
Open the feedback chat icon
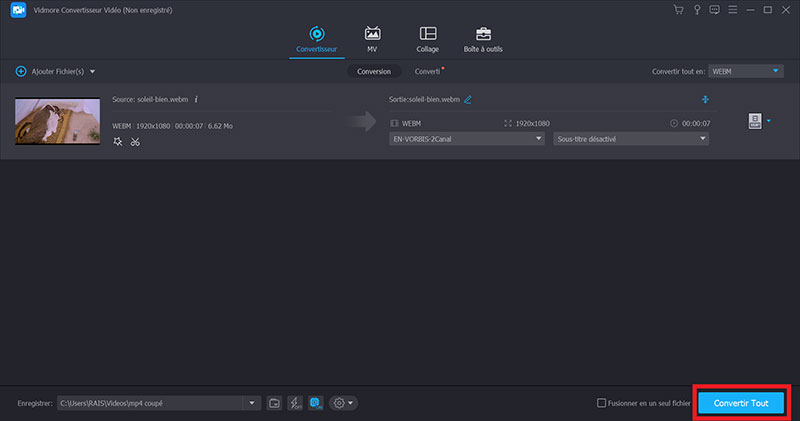(714, 10)
